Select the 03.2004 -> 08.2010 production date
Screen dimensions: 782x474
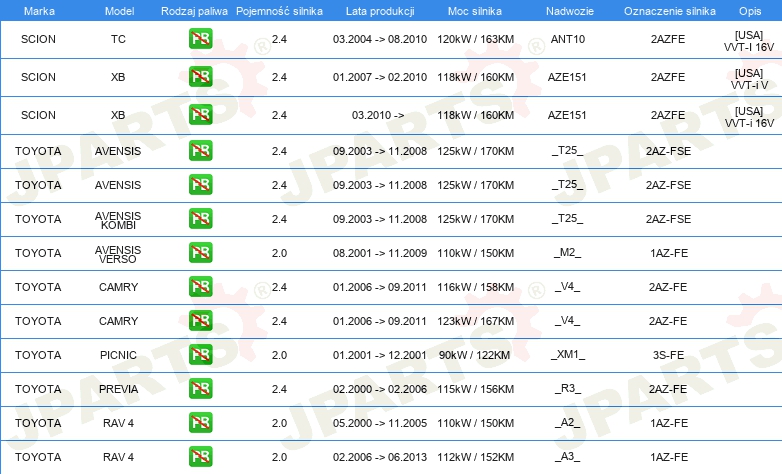pos(380,39)
